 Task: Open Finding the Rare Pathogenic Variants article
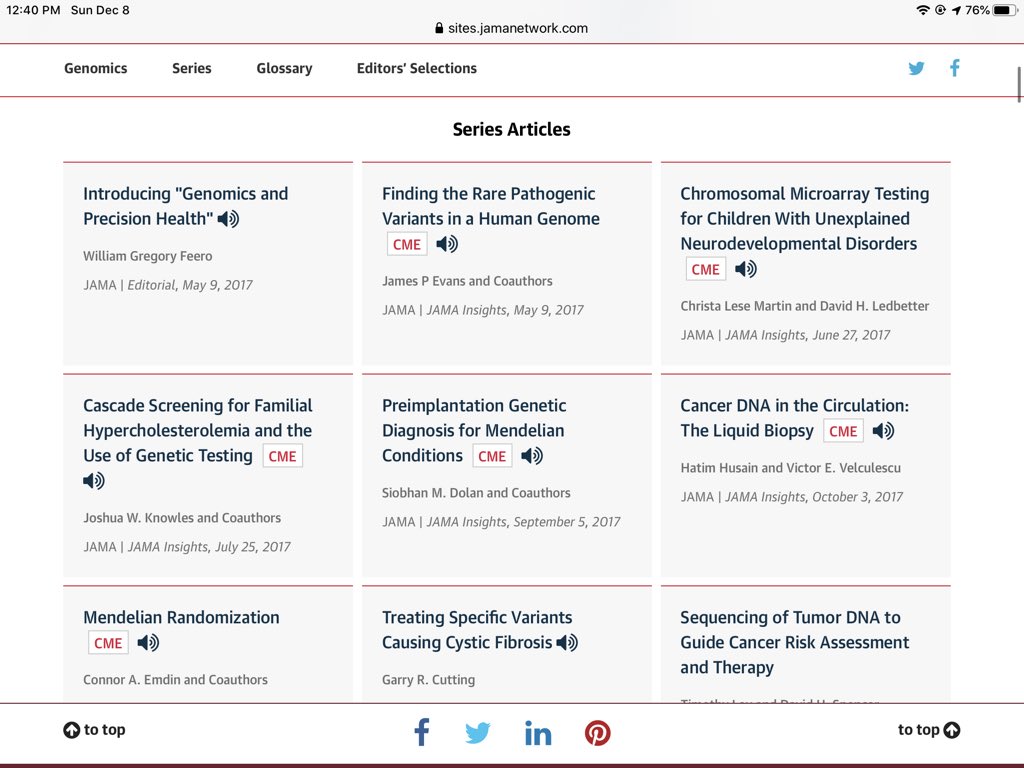[x=490, y=206]
